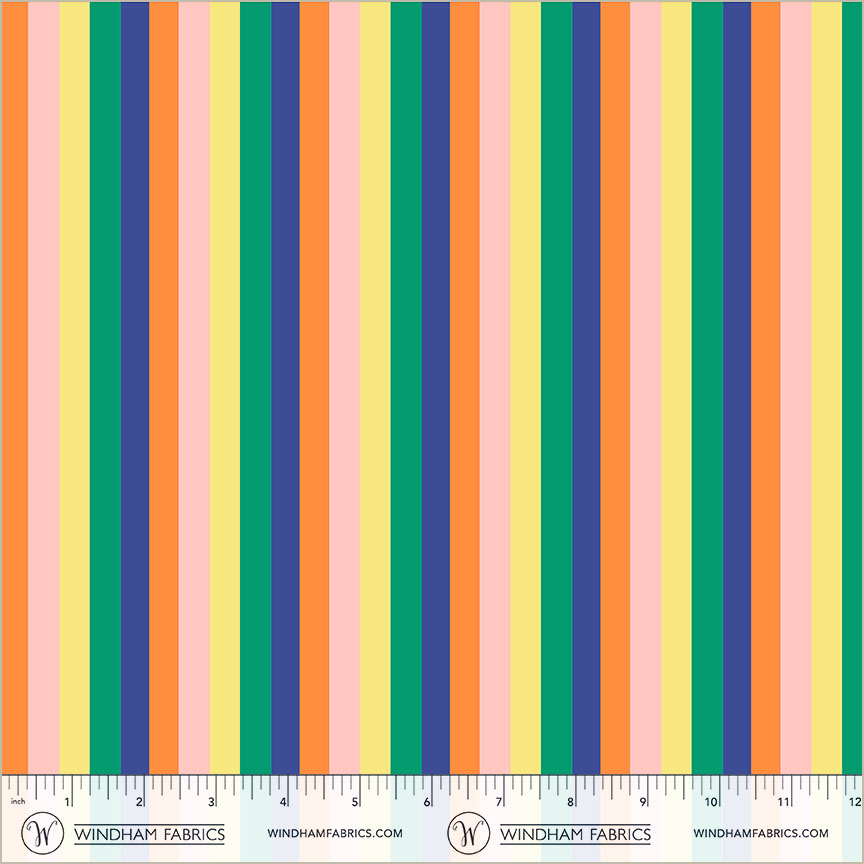Click the 12-inch mark on the ruler
864x864 pixels.
coord(857,800)
